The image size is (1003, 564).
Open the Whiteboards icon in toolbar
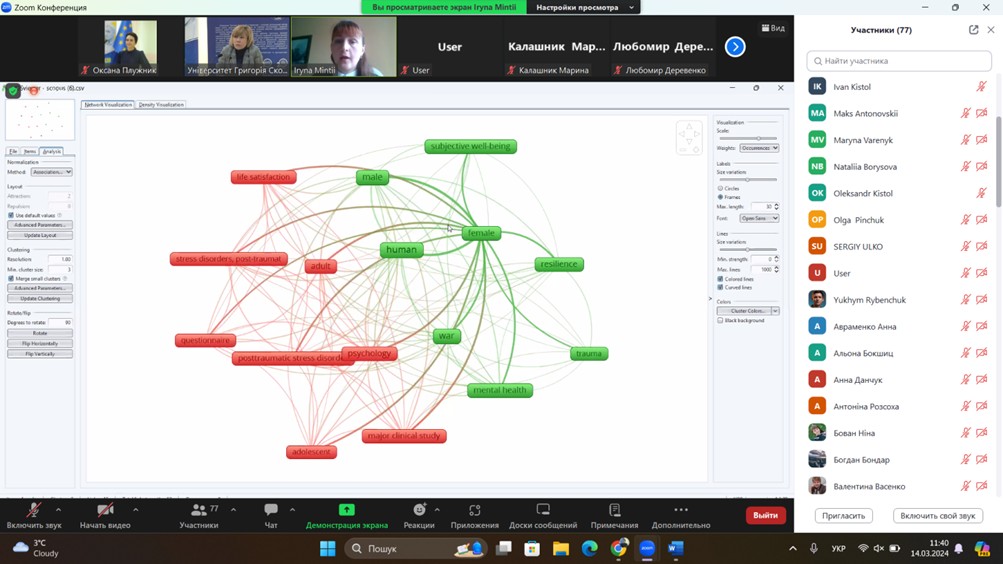(x=543, y=510)
